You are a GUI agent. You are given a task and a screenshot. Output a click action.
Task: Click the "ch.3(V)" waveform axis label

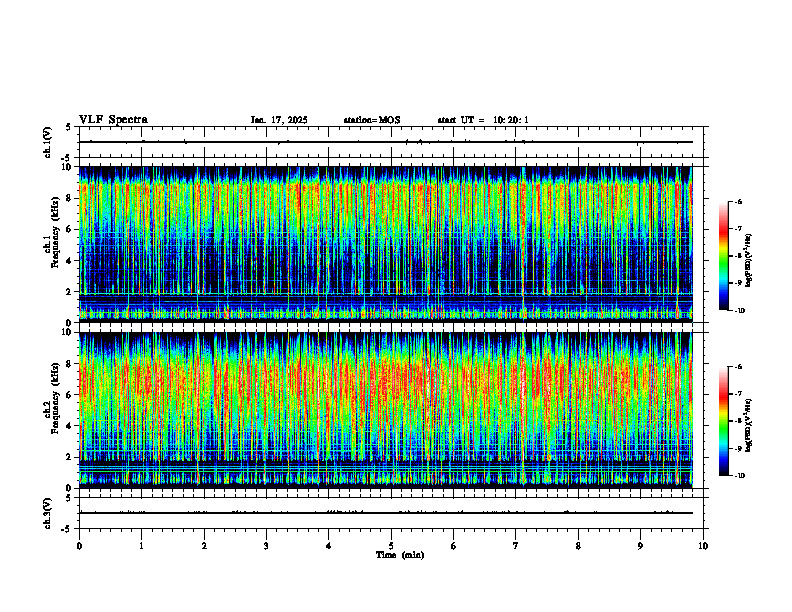point(48,513)
